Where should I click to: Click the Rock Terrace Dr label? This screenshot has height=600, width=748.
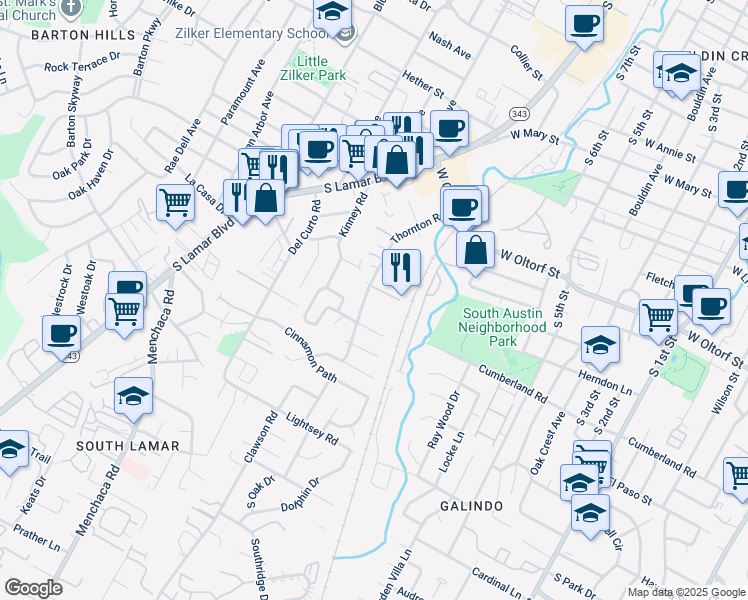coord(82,62)
